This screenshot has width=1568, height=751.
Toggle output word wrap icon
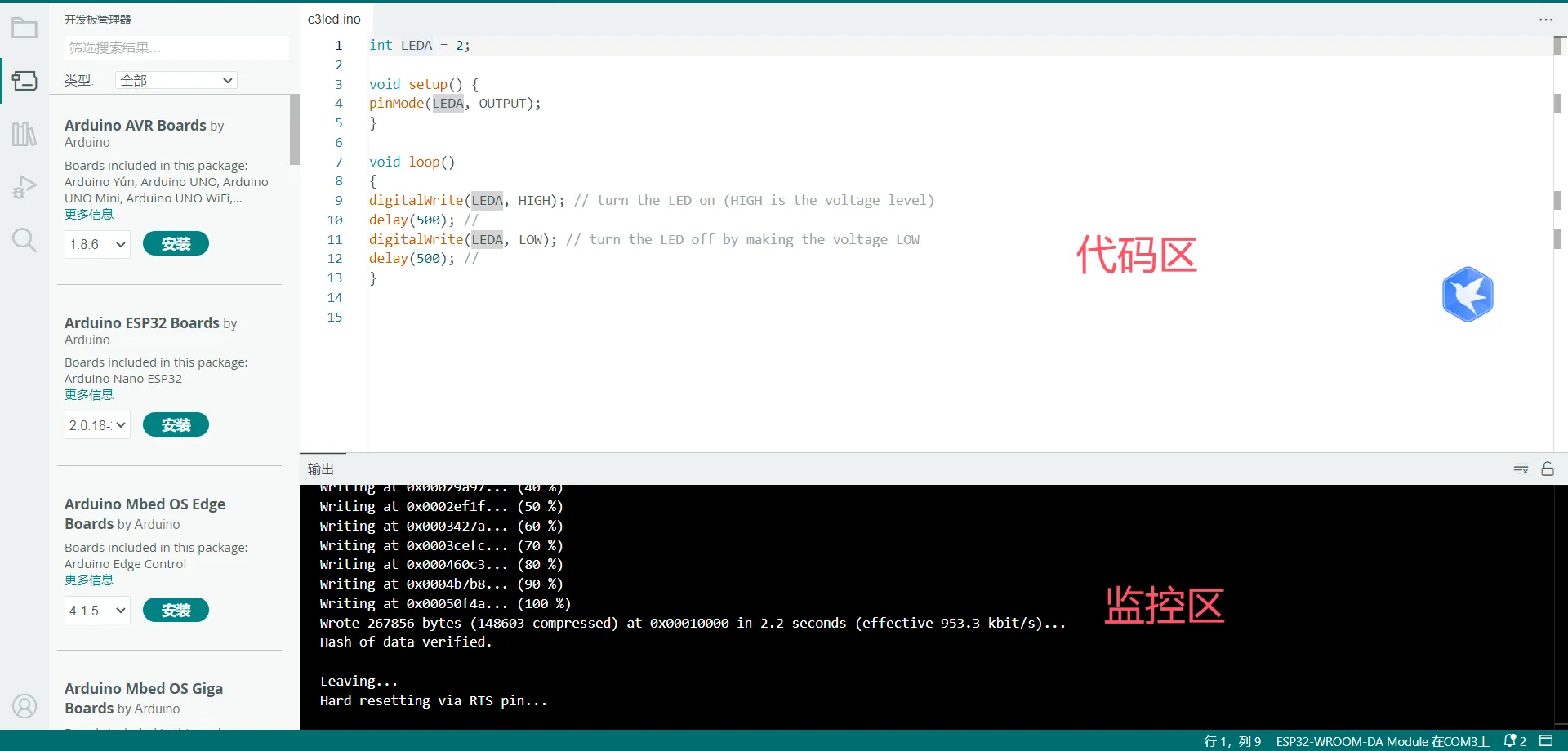pos(1521,469)
